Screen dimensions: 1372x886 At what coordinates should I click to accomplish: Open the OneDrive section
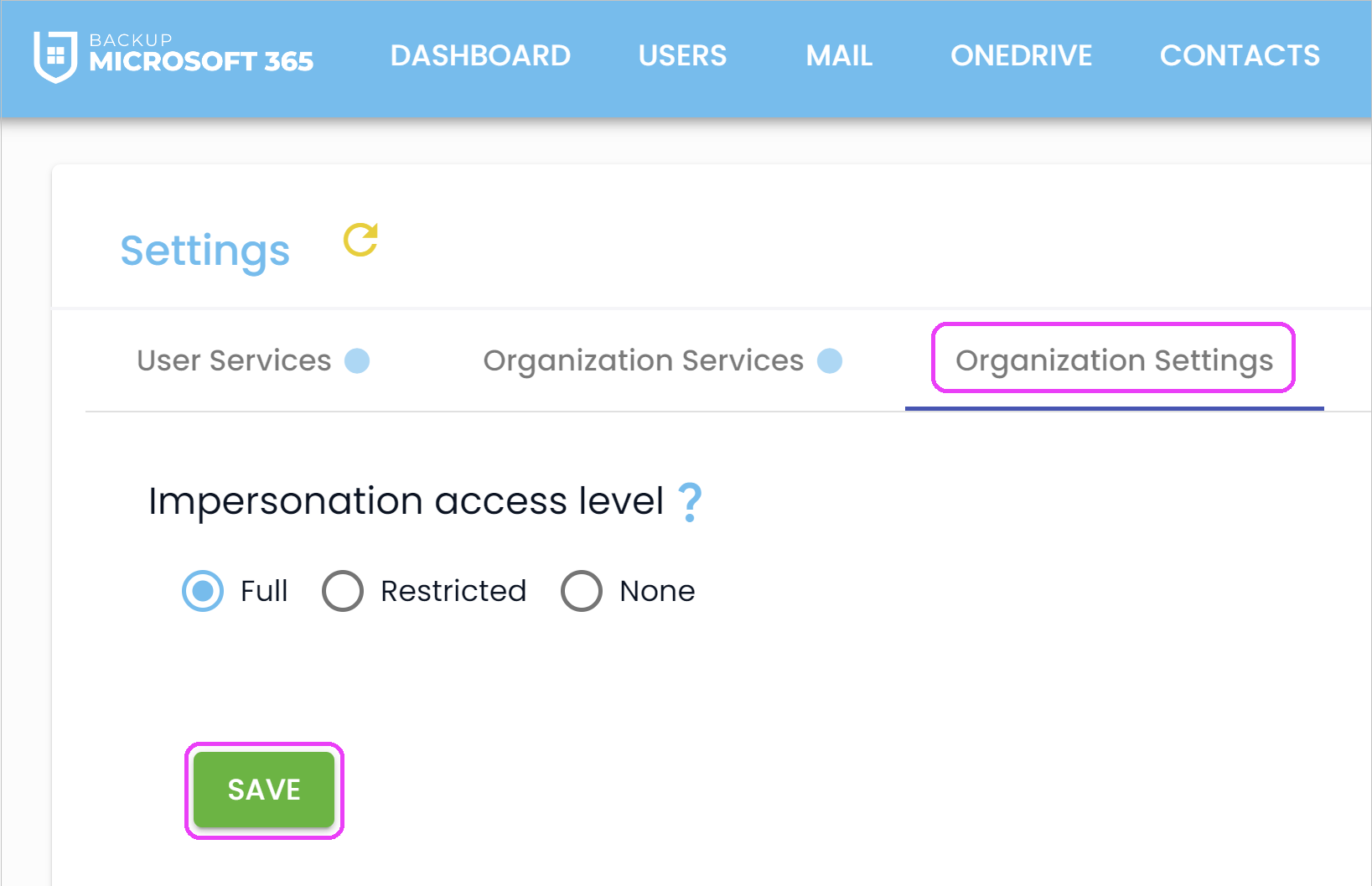[1021, 55]
